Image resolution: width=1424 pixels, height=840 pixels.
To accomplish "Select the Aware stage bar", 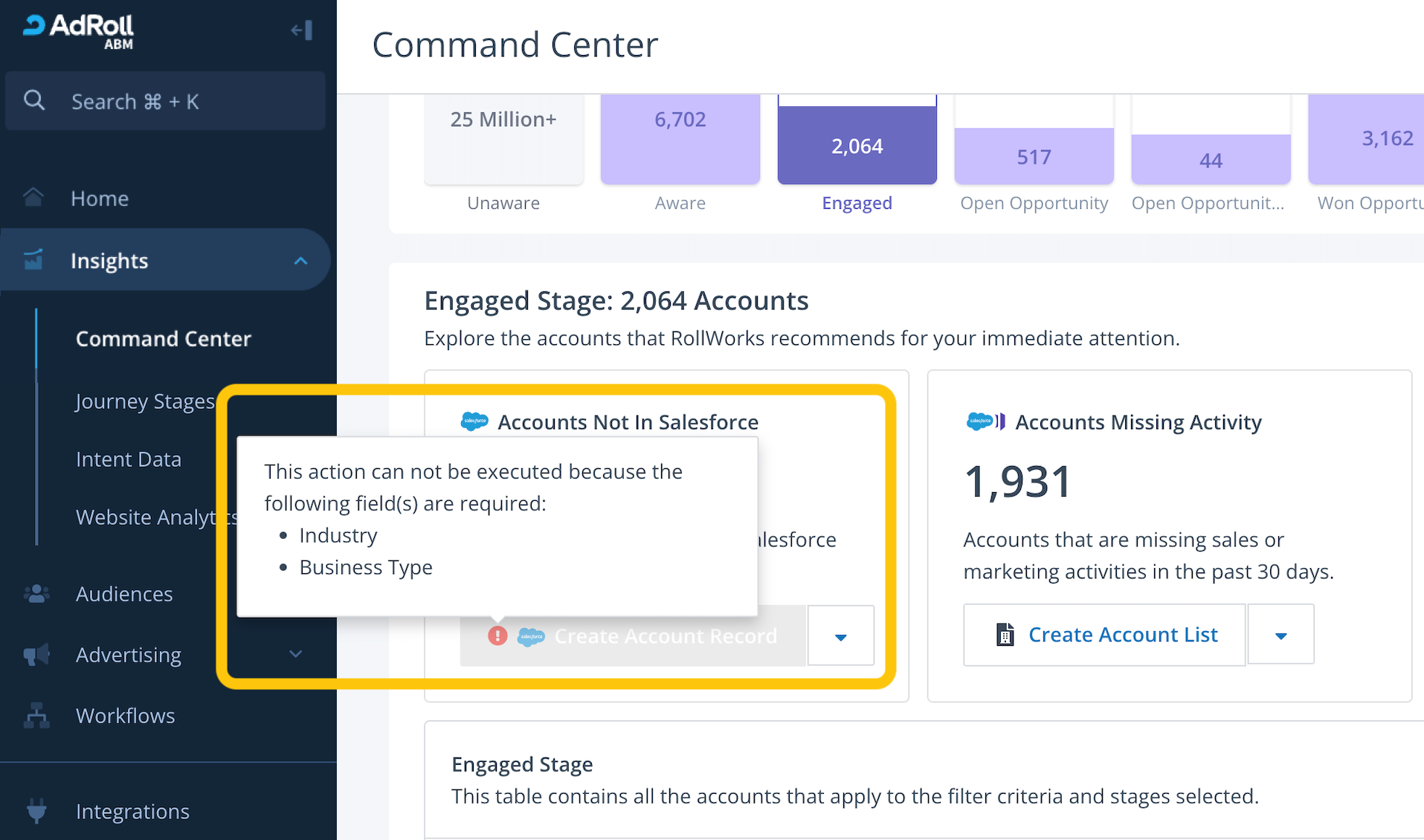I will point(680,139).
